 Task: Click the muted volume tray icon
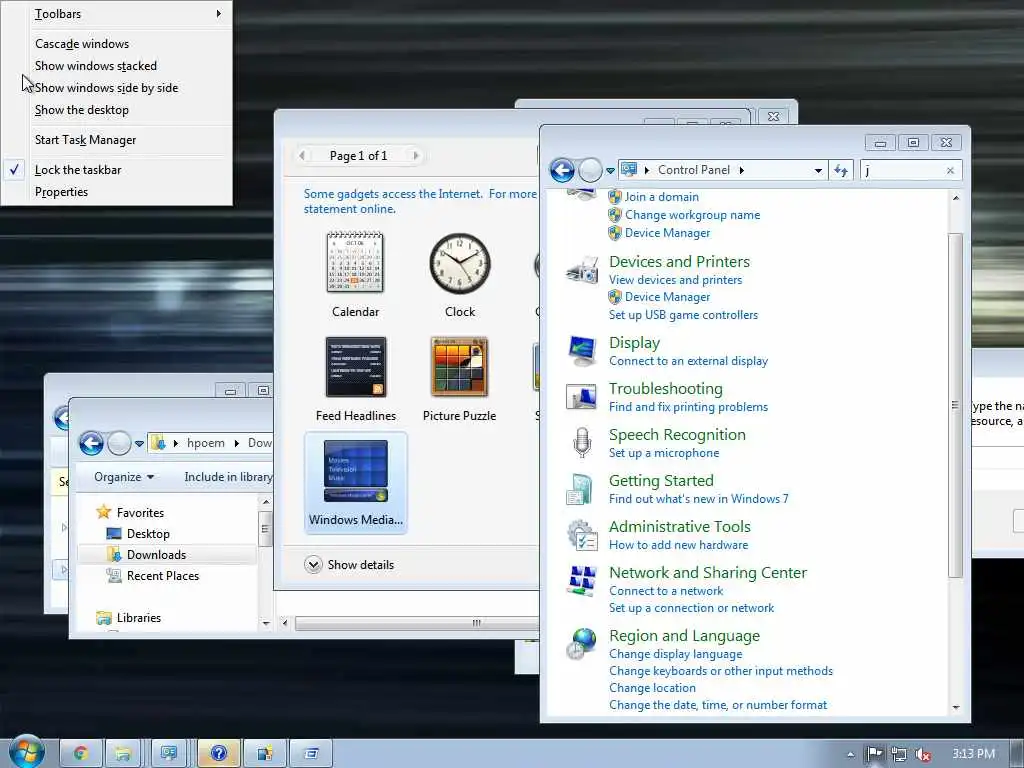pyautogui.click(x=923, y=754)
